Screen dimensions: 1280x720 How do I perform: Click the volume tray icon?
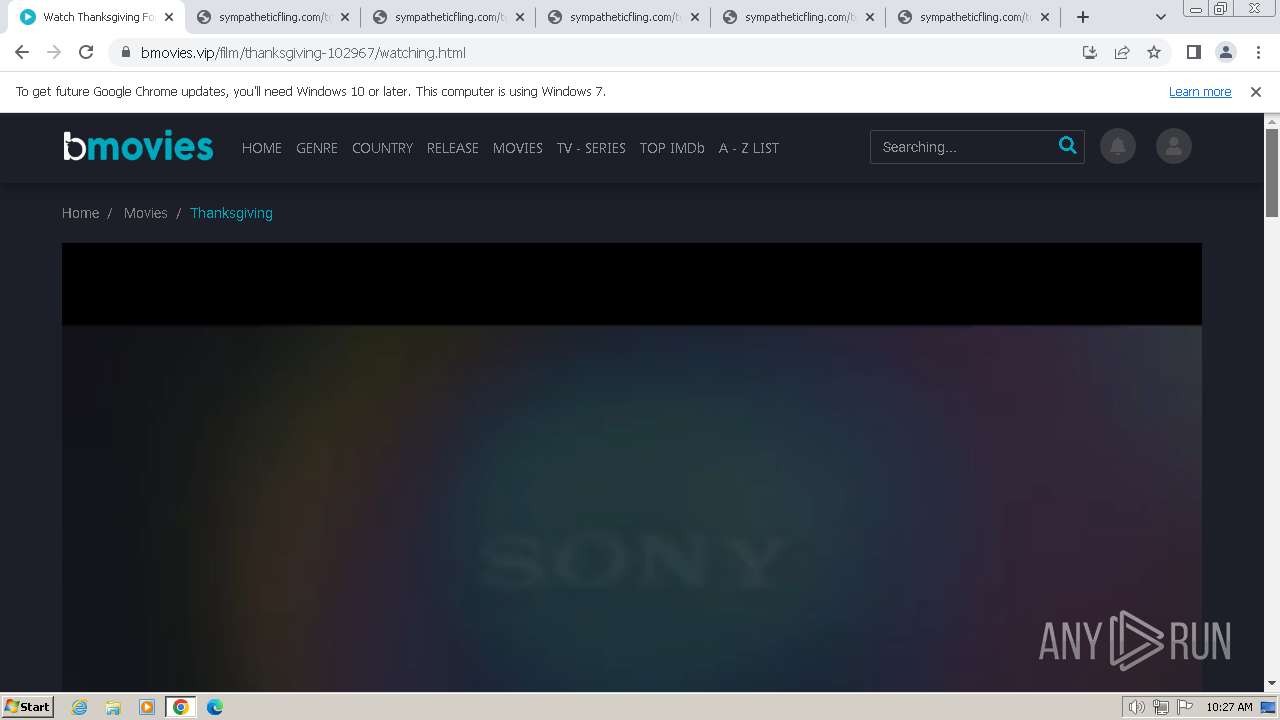[x=1136, y=707]
